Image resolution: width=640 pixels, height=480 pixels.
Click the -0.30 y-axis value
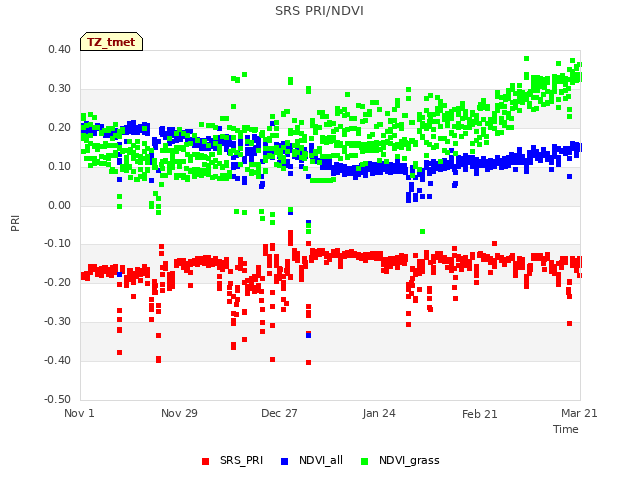tap(58, 322)
